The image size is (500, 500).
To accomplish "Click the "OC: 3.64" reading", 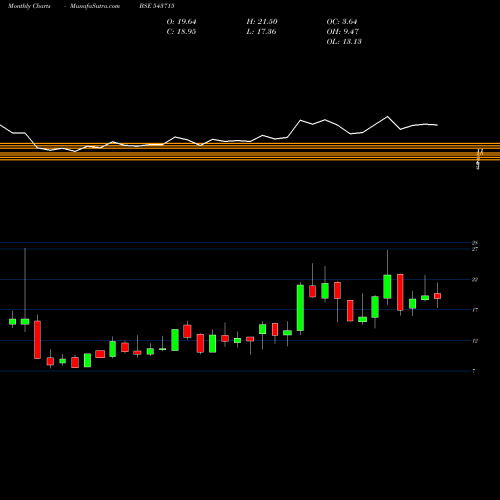I will [342, 22].
